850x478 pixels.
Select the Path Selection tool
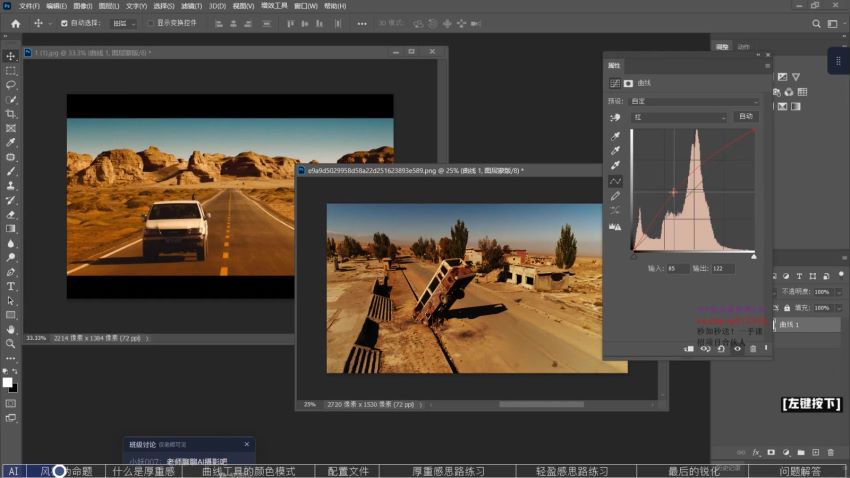click(10, 301)
